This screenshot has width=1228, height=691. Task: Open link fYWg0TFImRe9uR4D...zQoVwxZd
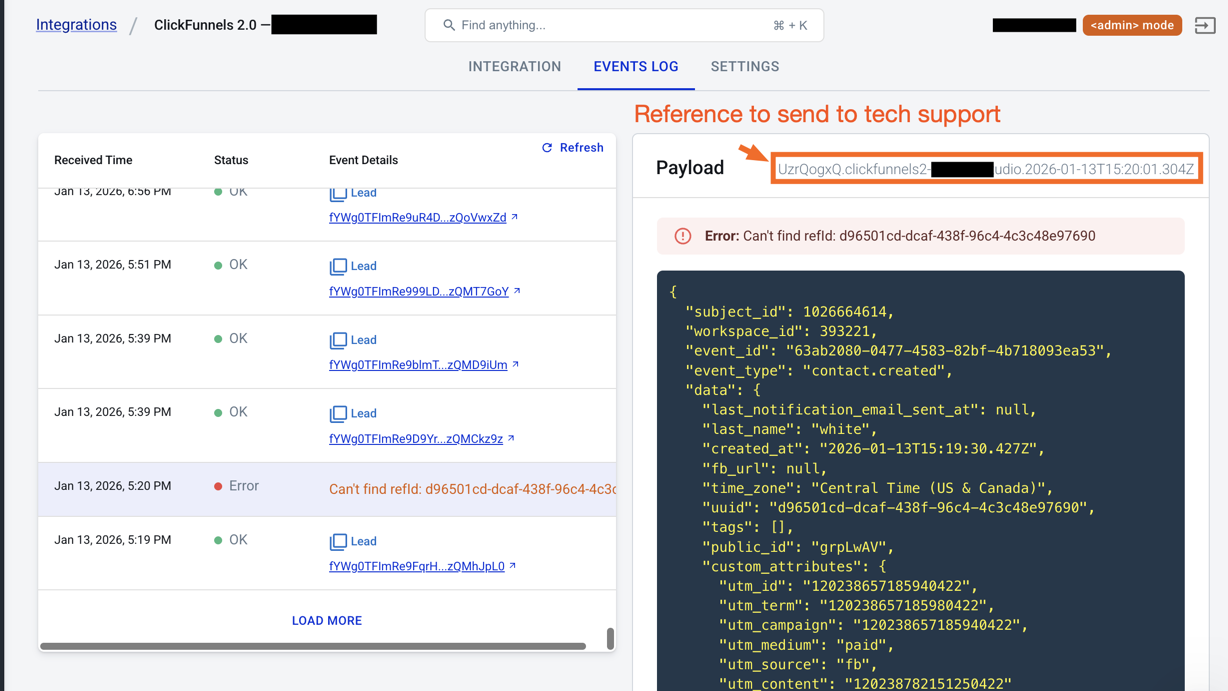pyautogui.click(x=418, y=218)
